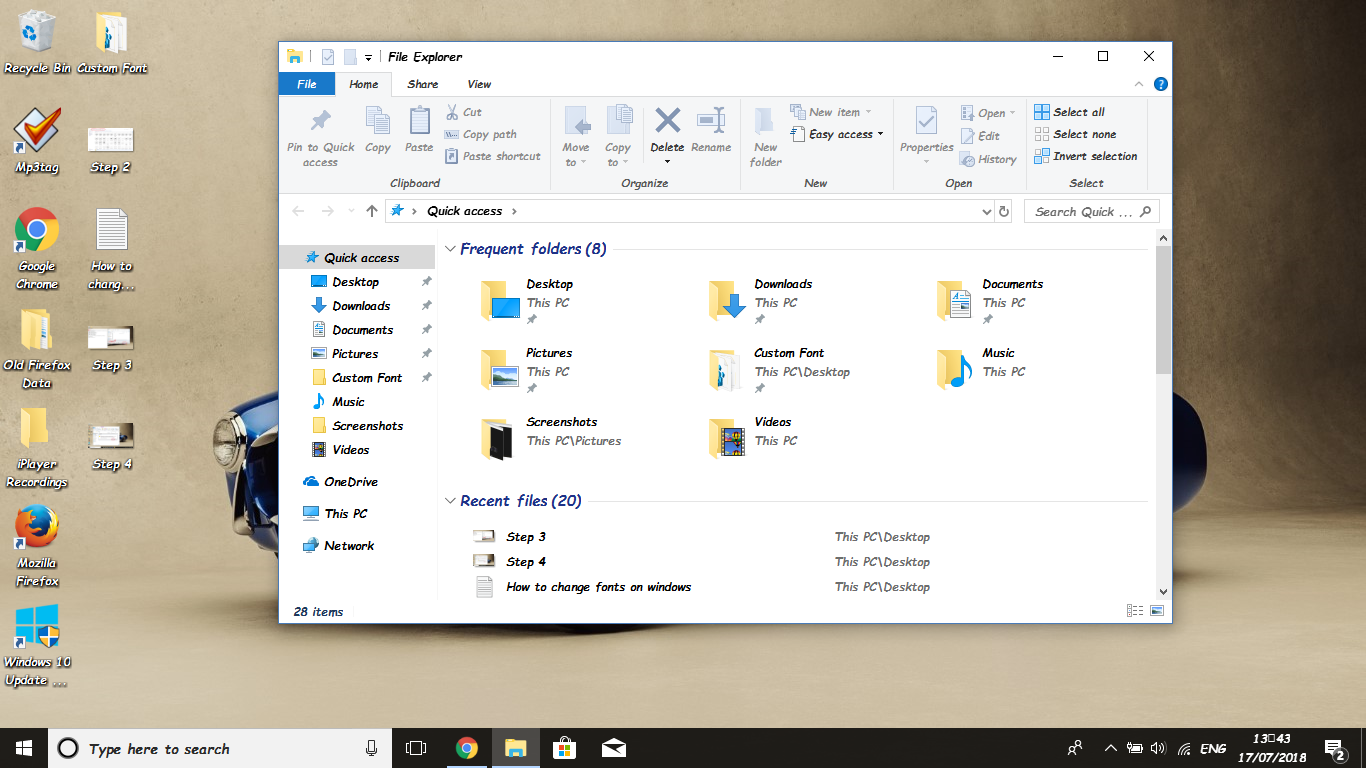This screenshot has width=1366, height=768.
Task: Open the File menu
Action: tap(306, 84)
